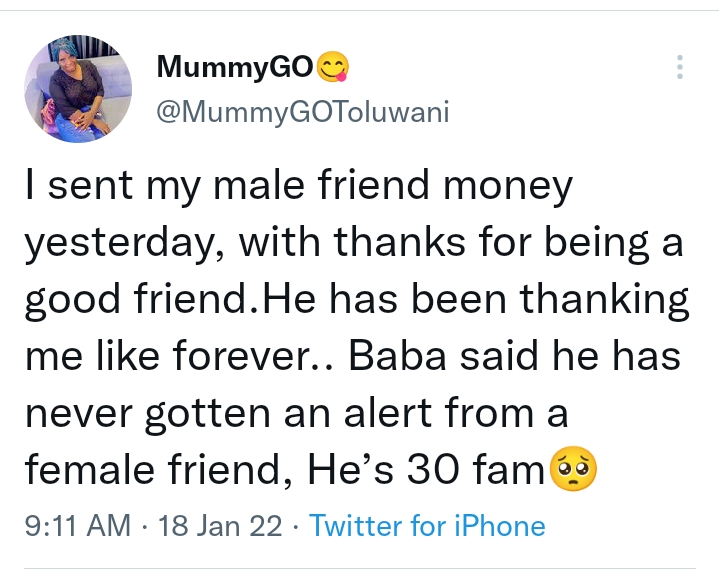This screenshot has width=719, height=572.
Task: Click the 9:11 AM timestamp
Action: tap(76, 527)
